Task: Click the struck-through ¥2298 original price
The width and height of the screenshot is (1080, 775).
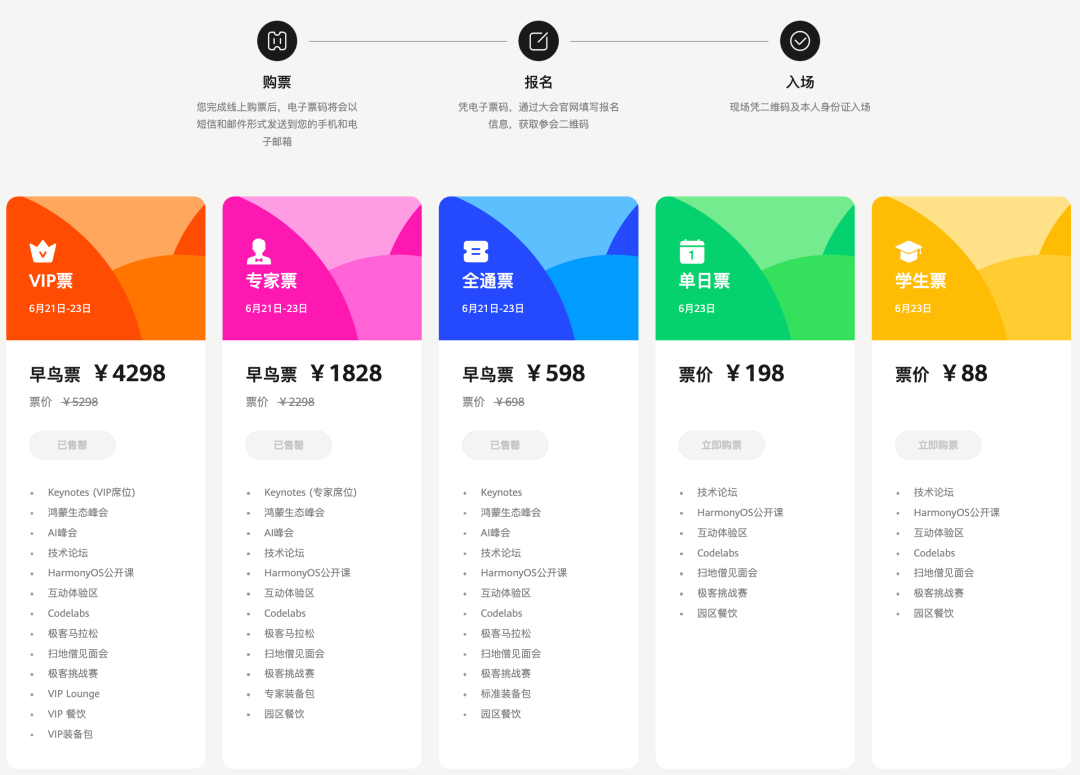Action: pos(296,402)
